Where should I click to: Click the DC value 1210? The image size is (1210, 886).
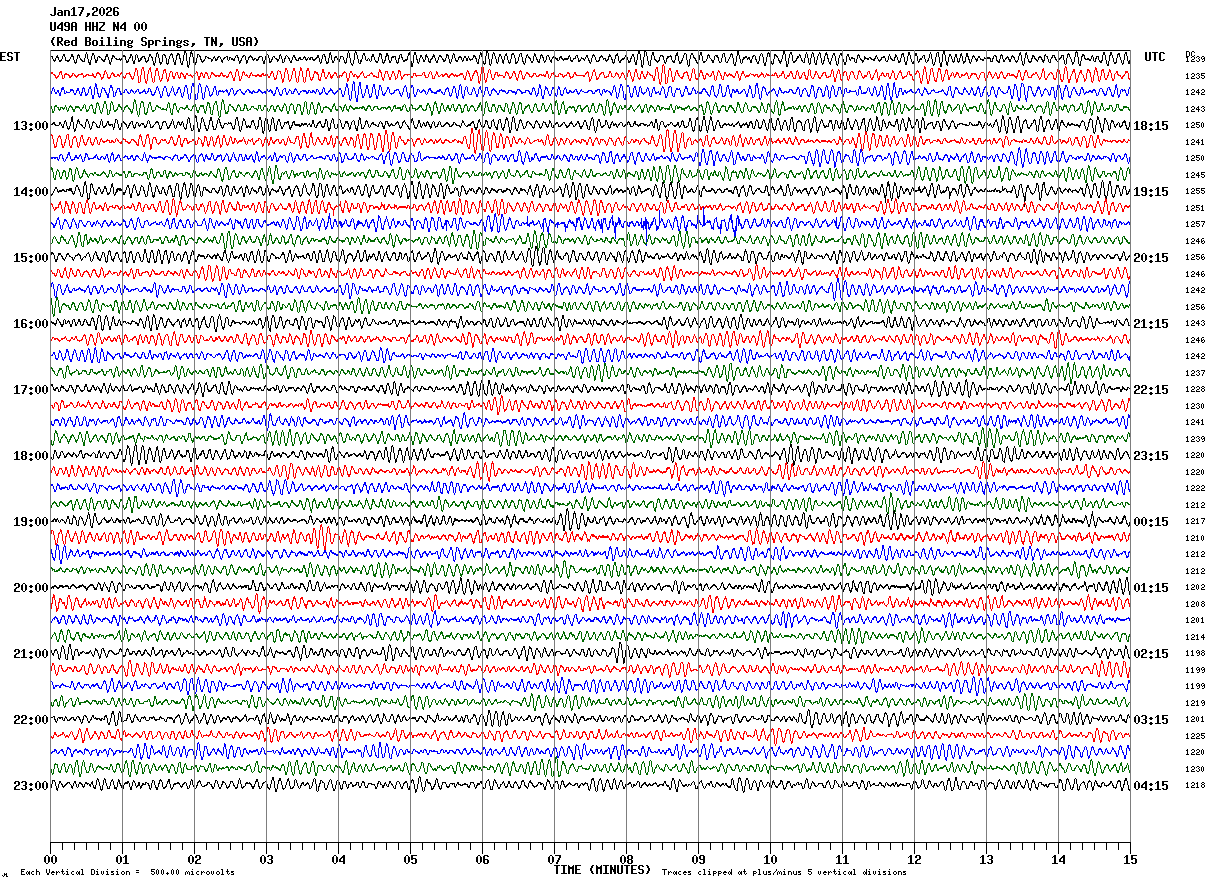click(1195, 538)
